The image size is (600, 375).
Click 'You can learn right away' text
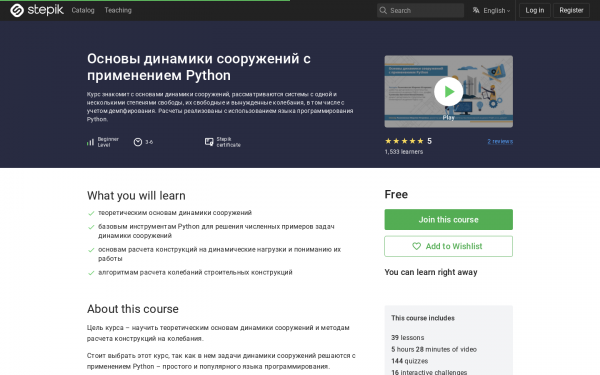tap(431, 272)
